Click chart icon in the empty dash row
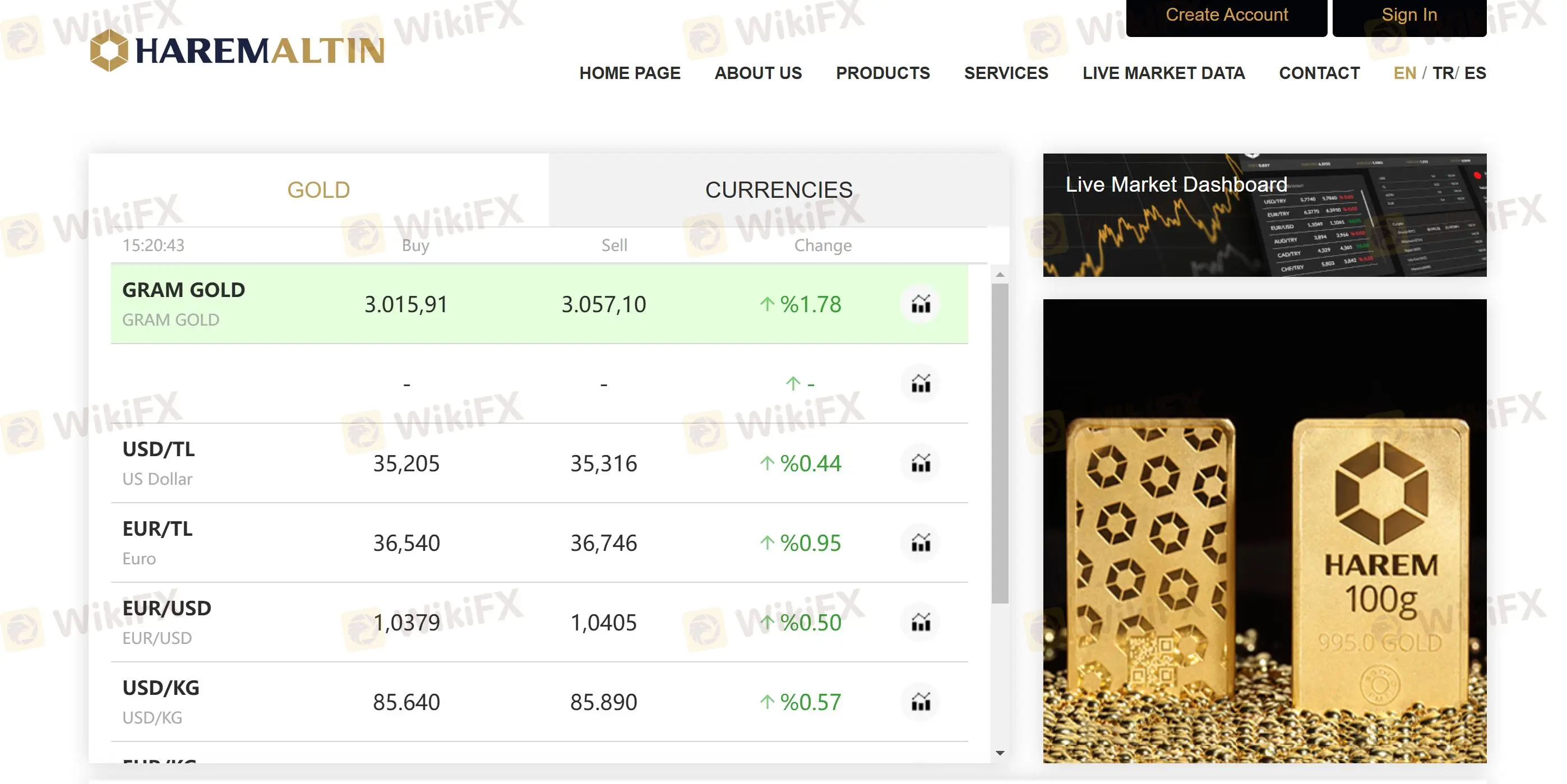Screen dimensions: 1567x784 coord(921,384)
